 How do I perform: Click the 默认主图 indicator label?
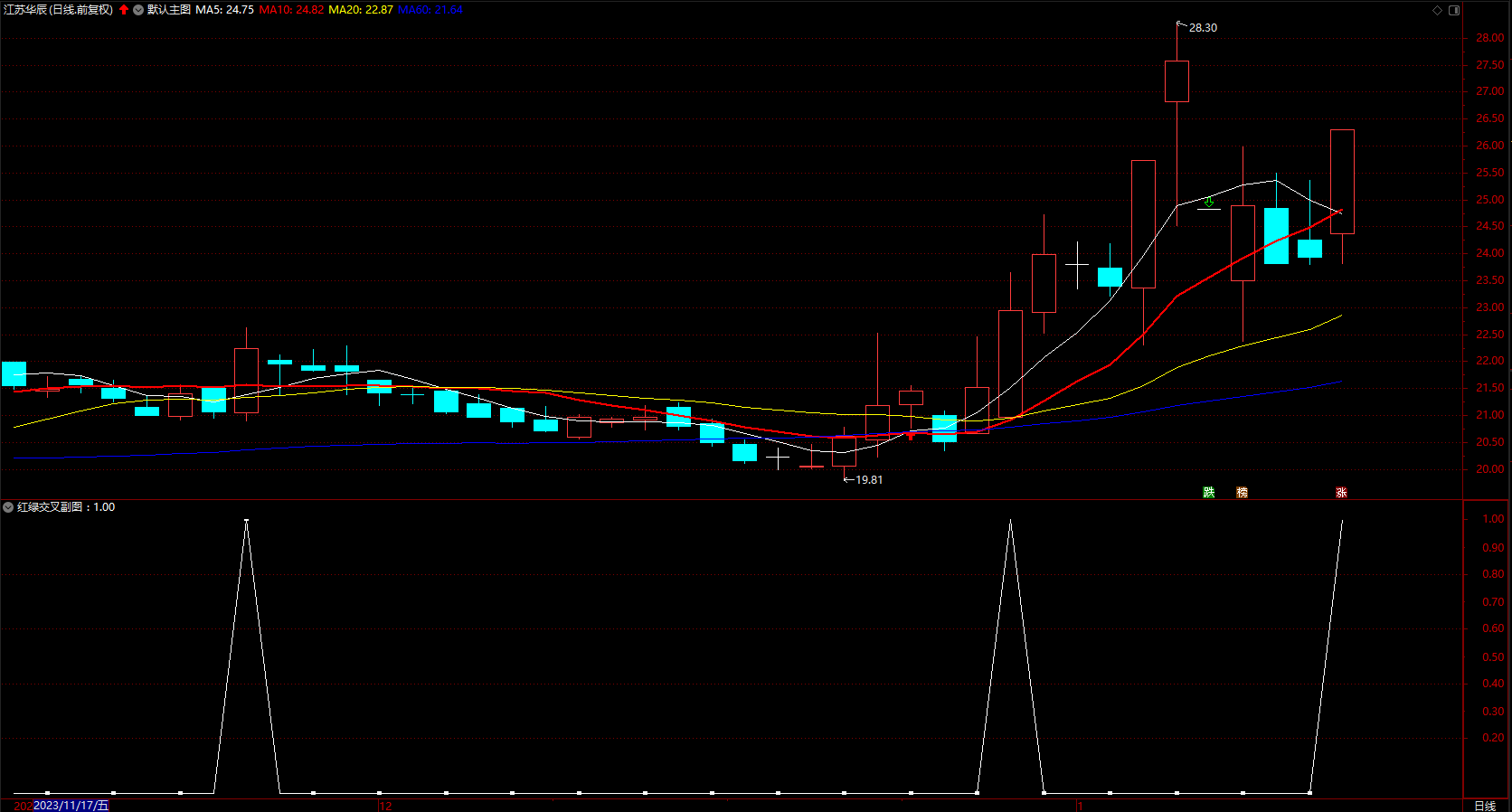click(169, 10)
